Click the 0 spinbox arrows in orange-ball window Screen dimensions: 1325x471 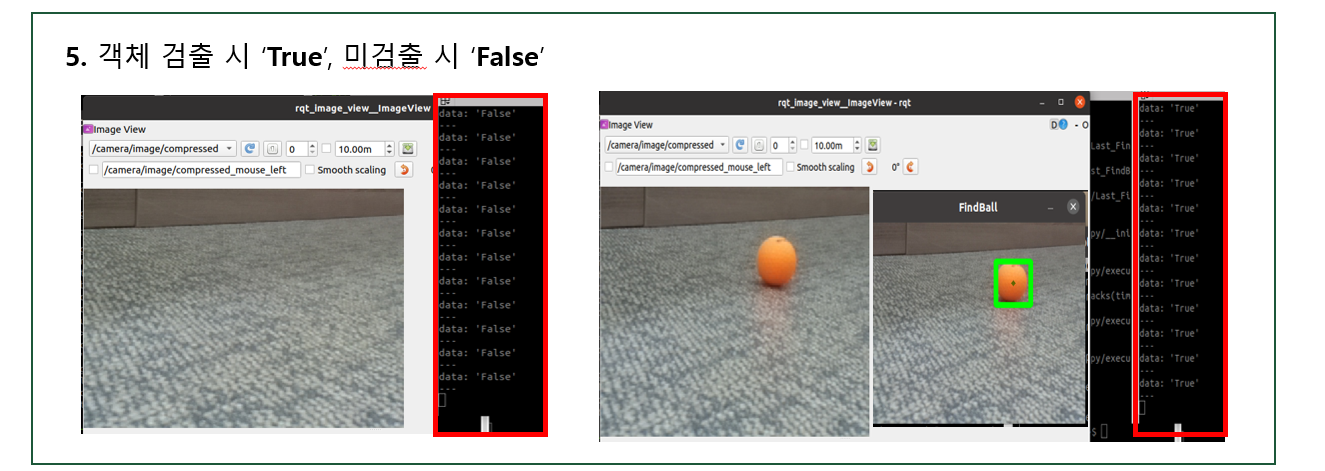[792, 145]
